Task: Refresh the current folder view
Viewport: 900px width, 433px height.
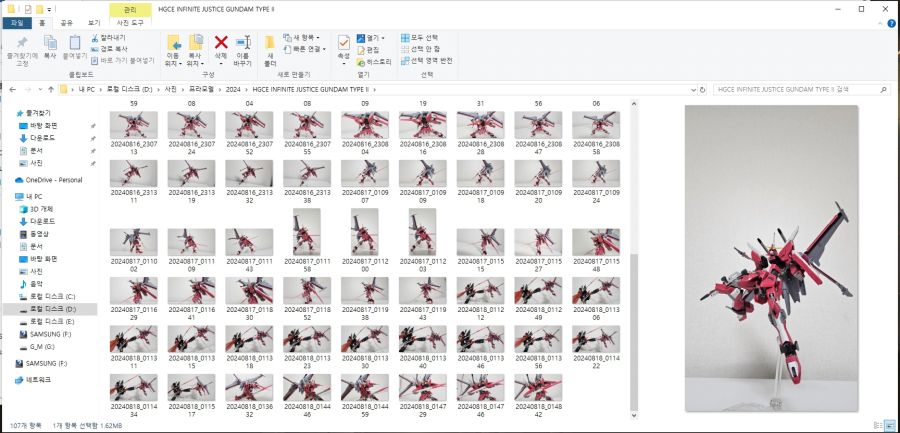Action: 703,90
